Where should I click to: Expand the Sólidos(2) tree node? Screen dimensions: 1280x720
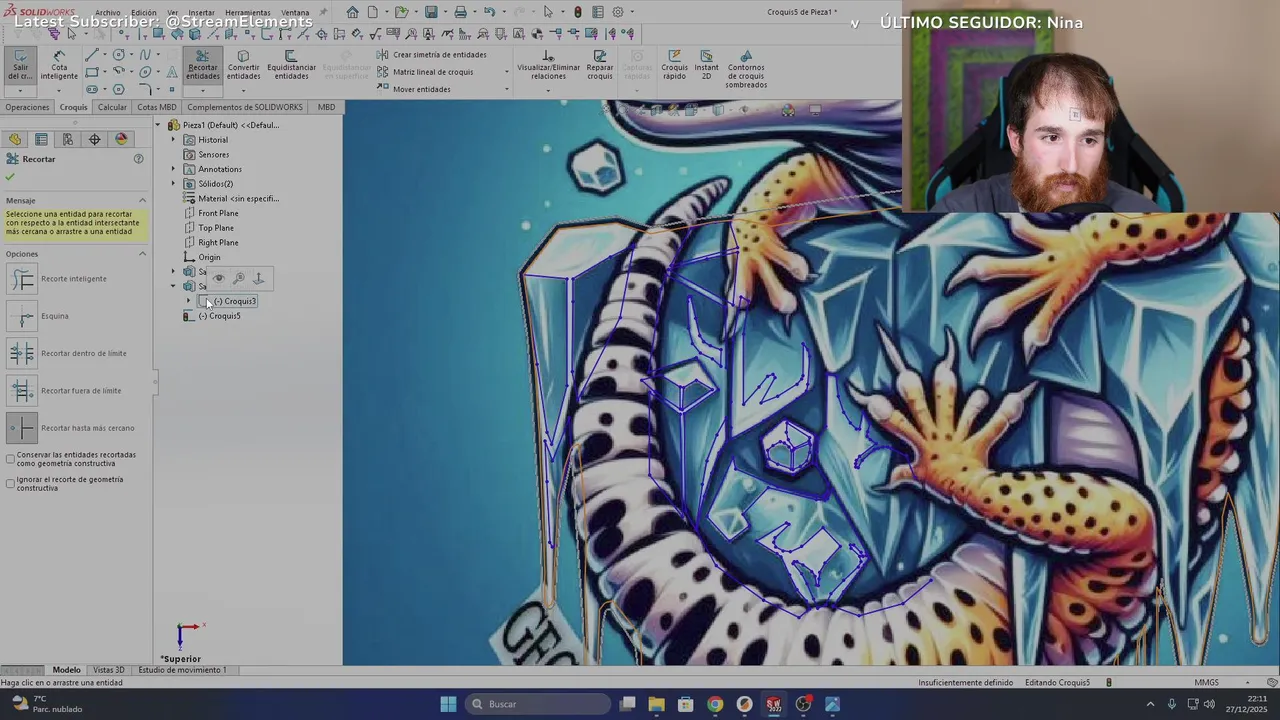(173, 184)
